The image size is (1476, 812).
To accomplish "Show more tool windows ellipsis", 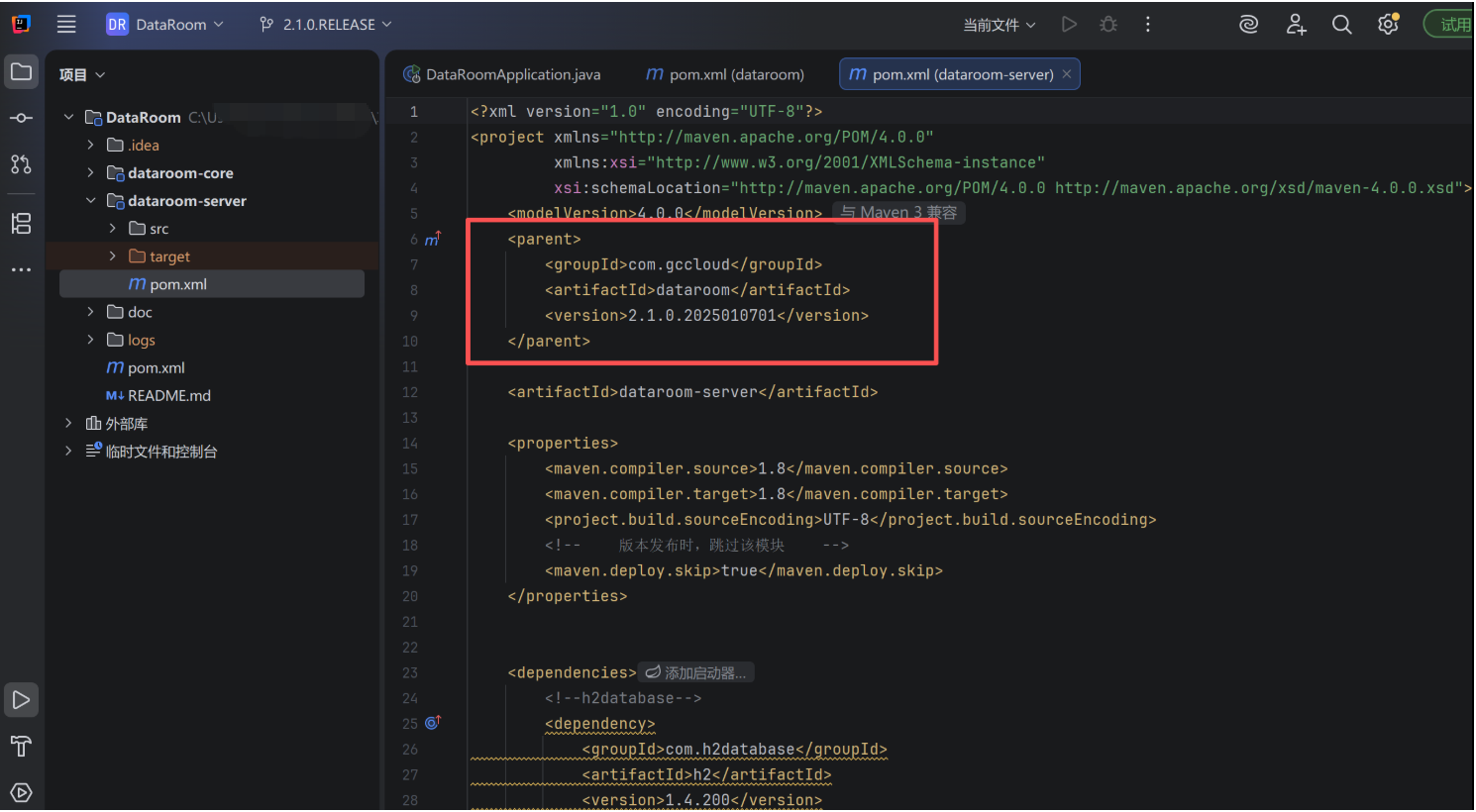I will tap(21, 269).
